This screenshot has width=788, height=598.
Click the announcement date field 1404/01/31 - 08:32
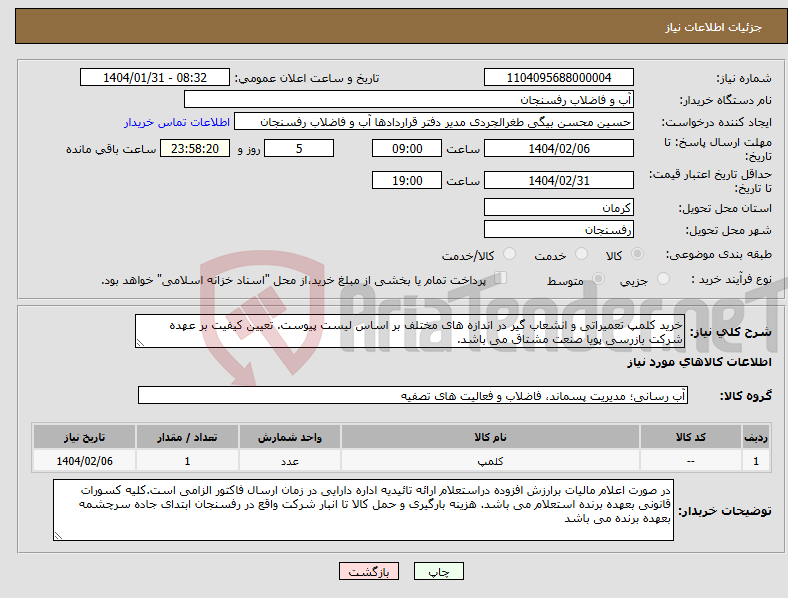tap(155, 78)
